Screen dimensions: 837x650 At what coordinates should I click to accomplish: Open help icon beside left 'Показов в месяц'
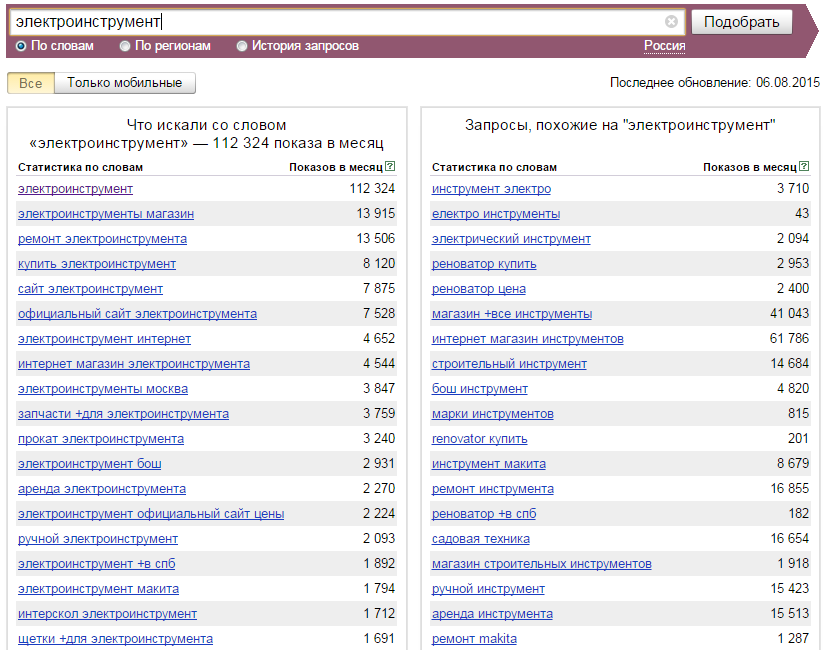tap(390, 167)
